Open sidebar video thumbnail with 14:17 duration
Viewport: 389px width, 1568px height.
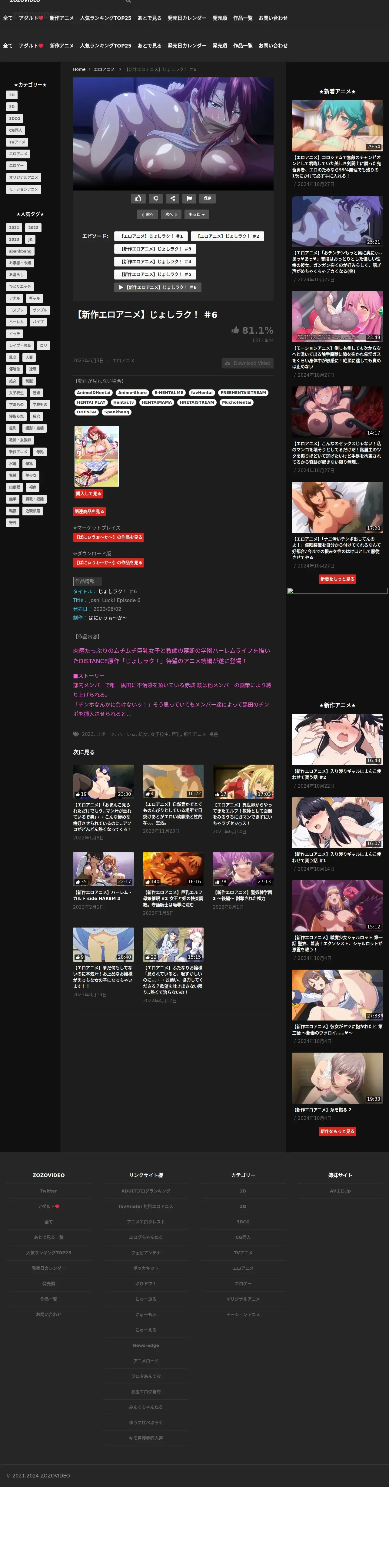click(x=337, y=412)
